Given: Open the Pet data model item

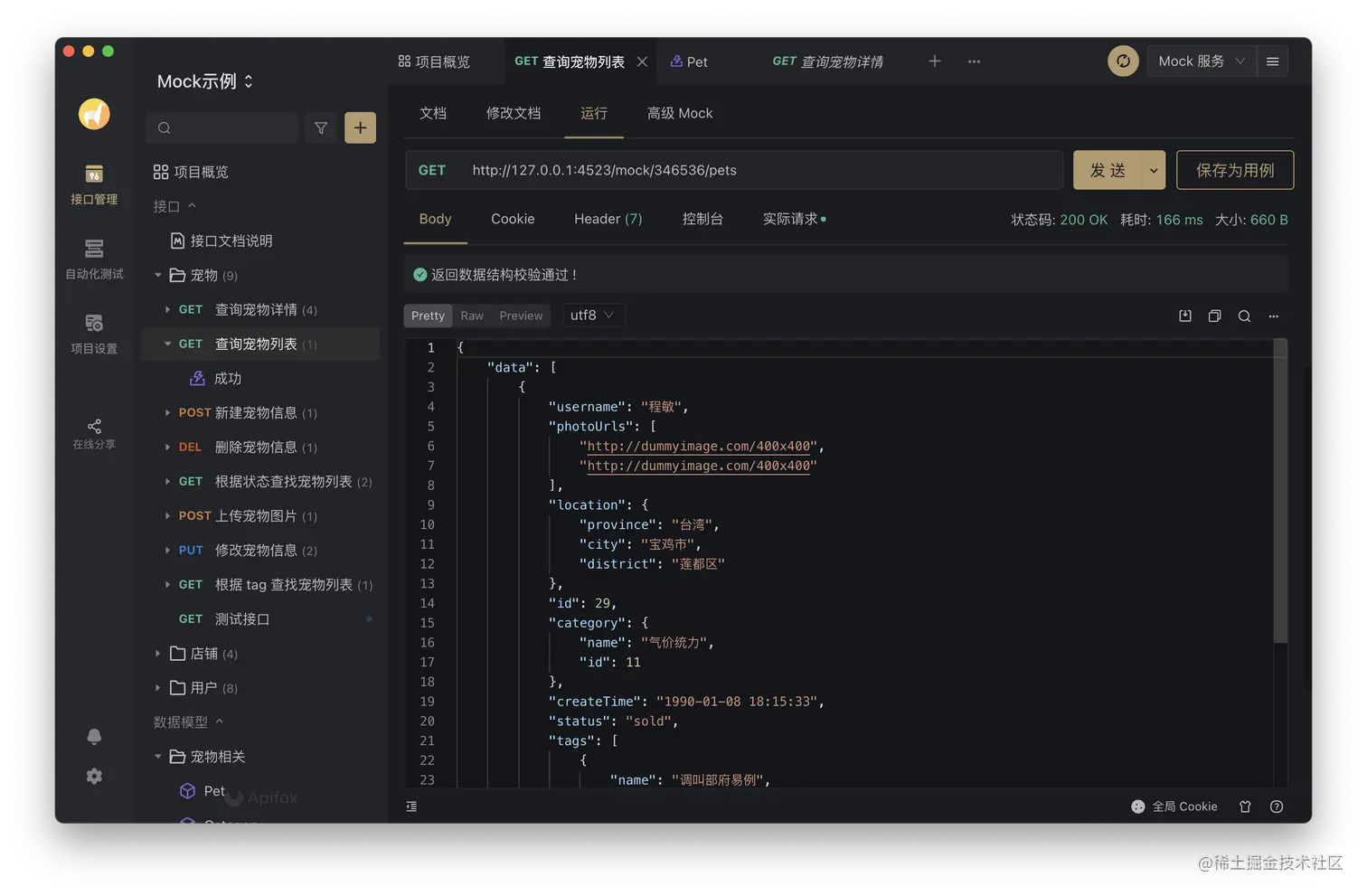Looking at the screenshot, I should (x=214, y=791).
